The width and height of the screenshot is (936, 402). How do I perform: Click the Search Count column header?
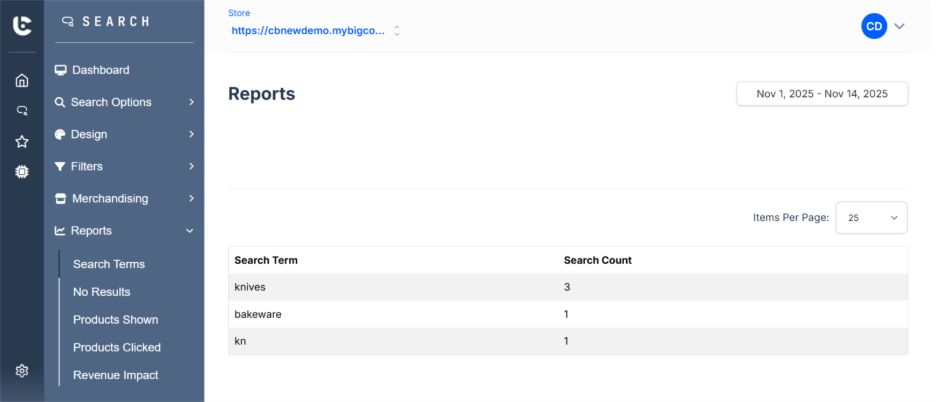click(598, 260)
